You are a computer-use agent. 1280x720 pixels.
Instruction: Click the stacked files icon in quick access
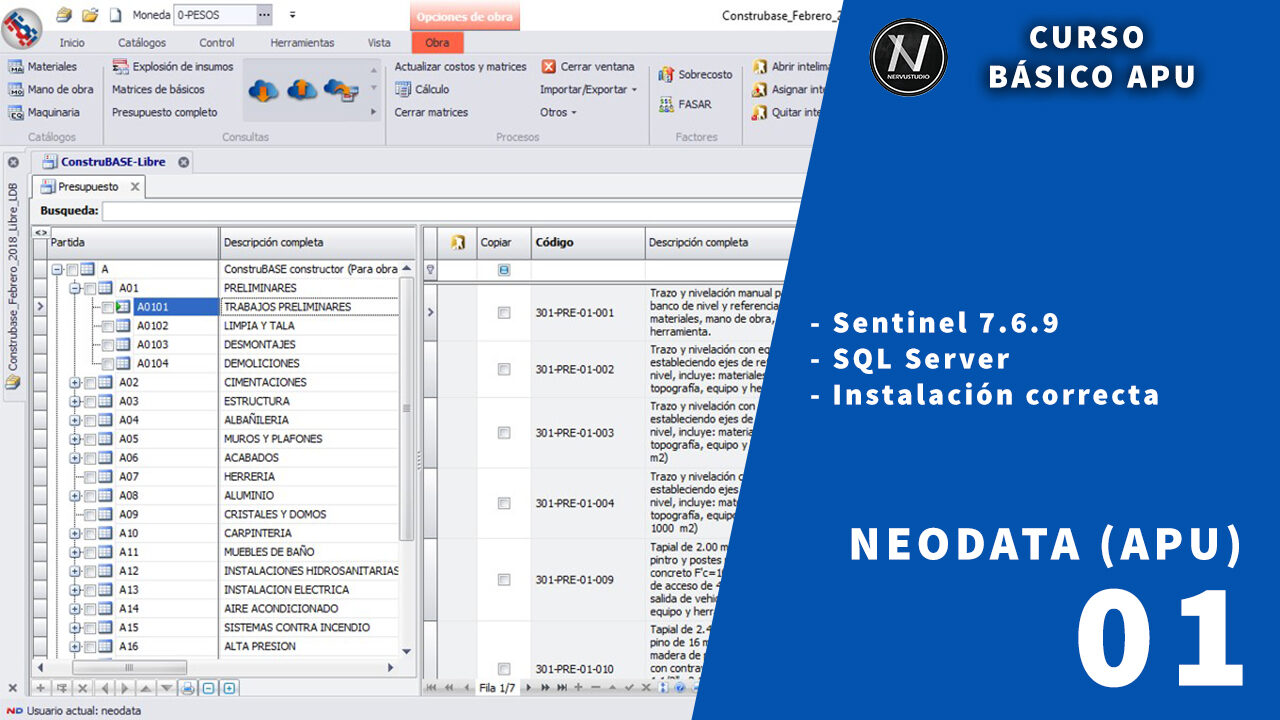pyautogui.click(x=64, y=15)
